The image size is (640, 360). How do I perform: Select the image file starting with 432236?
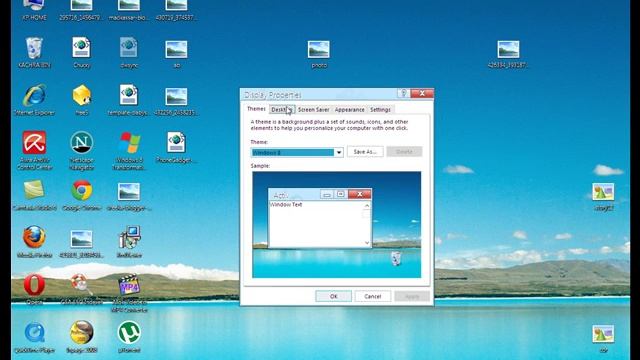tap(176, 101)
